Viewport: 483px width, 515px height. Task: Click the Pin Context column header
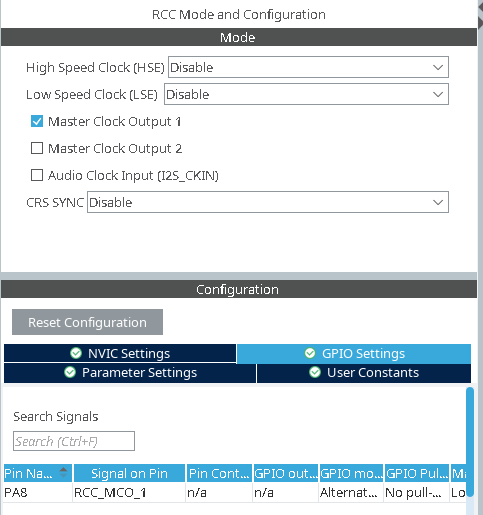[219, 473]
